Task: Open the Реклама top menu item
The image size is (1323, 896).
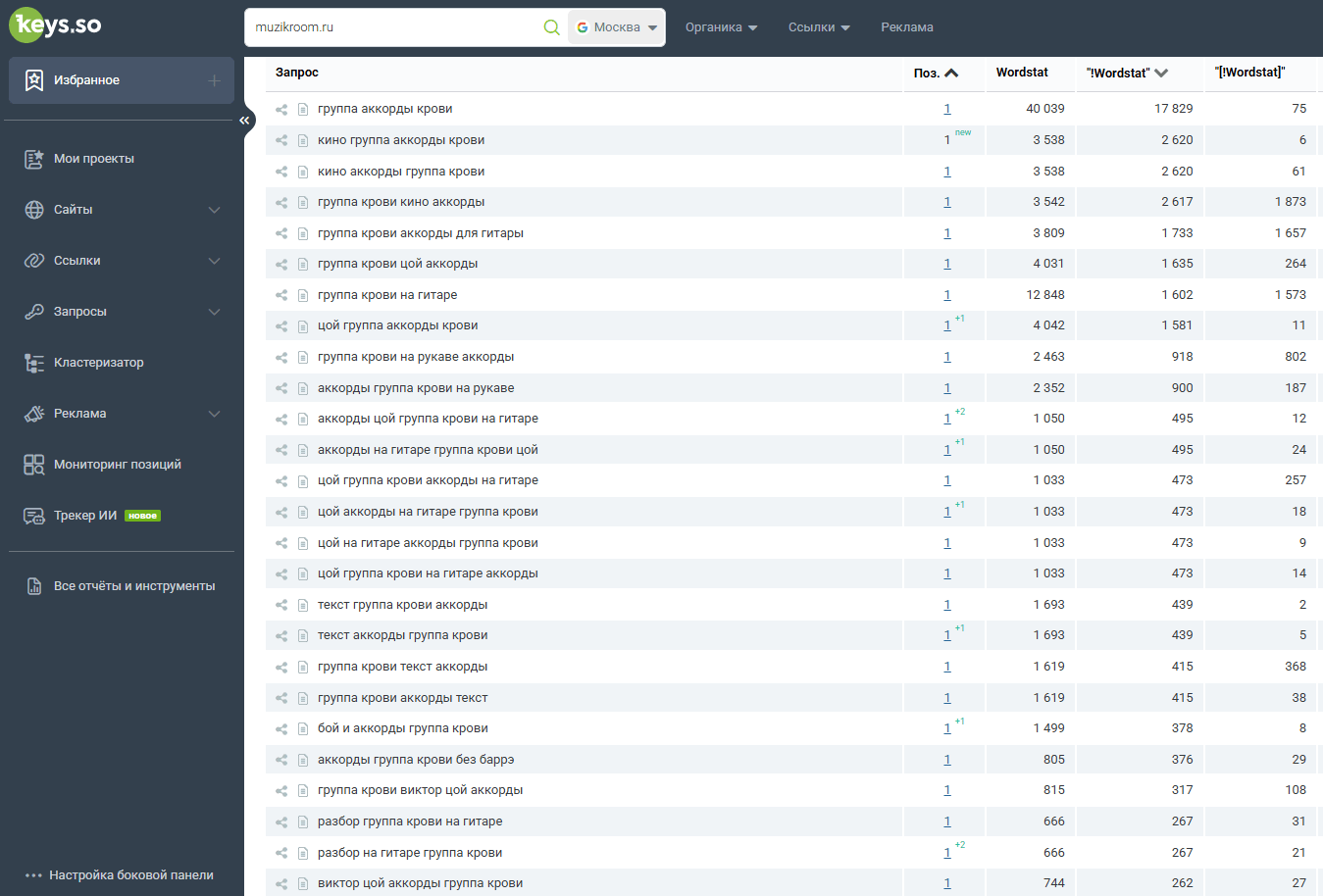Action: pyautogui.click(x=907, y=27)
